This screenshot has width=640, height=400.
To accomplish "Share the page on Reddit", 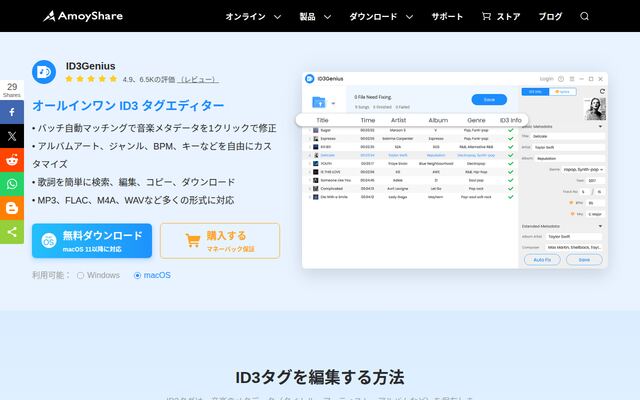I will click(x=12, y=160).
